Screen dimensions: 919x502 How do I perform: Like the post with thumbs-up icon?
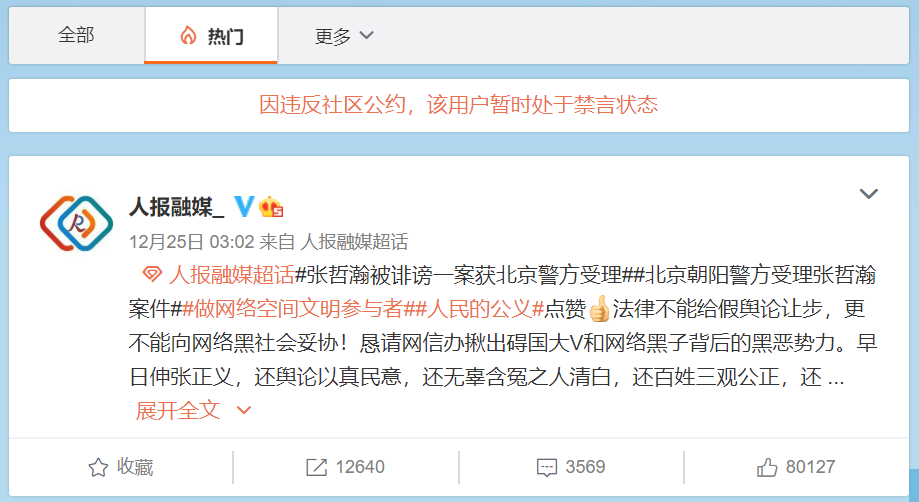767,467
